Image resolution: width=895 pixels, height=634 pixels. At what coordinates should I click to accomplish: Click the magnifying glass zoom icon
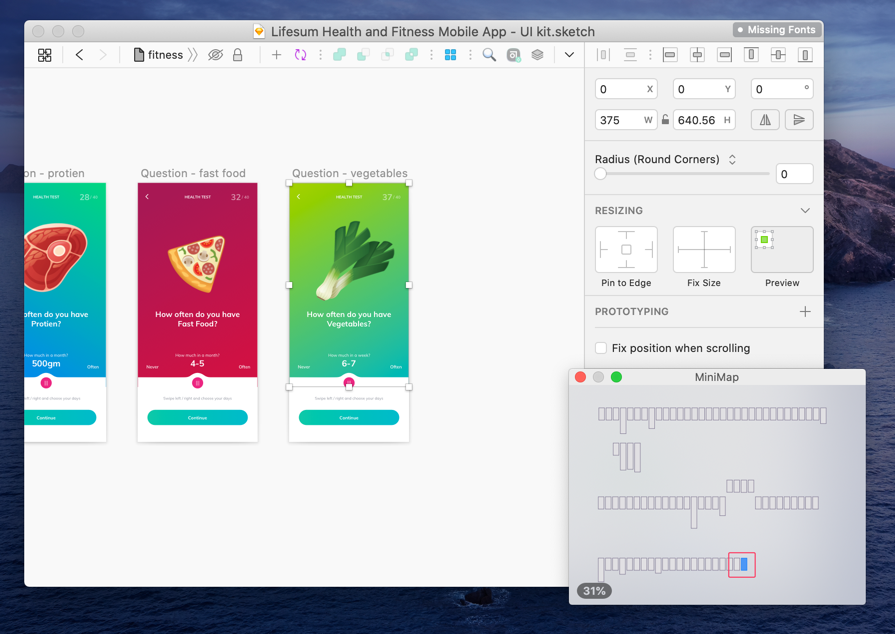pyautogui.click(x=489, y=55)
